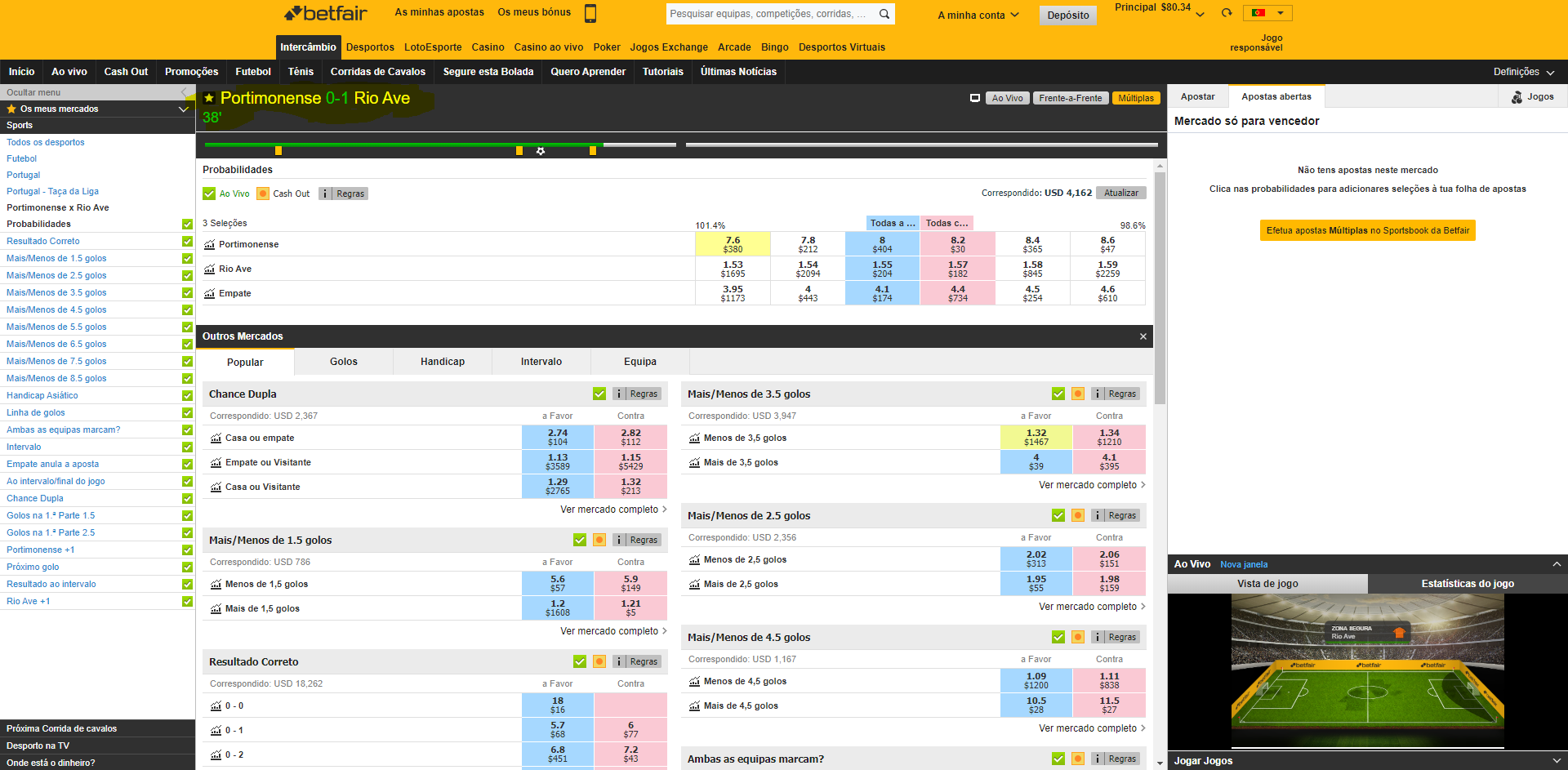This screenshot has width=1568, height=770.
Task: Close the Outros Mercados panel
Action: coord(1143,336)
